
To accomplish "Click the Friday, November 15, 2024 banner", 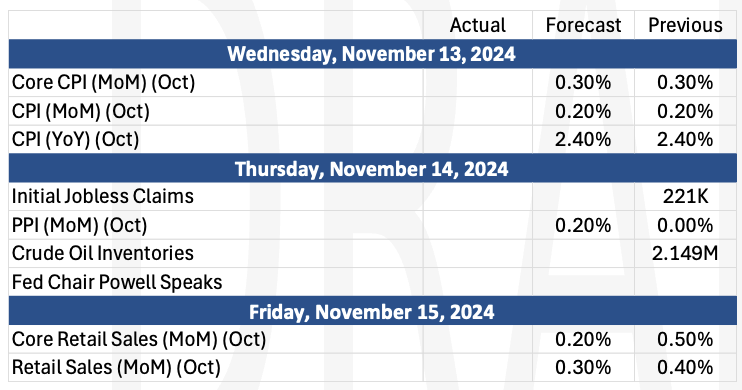I will 372,312.
